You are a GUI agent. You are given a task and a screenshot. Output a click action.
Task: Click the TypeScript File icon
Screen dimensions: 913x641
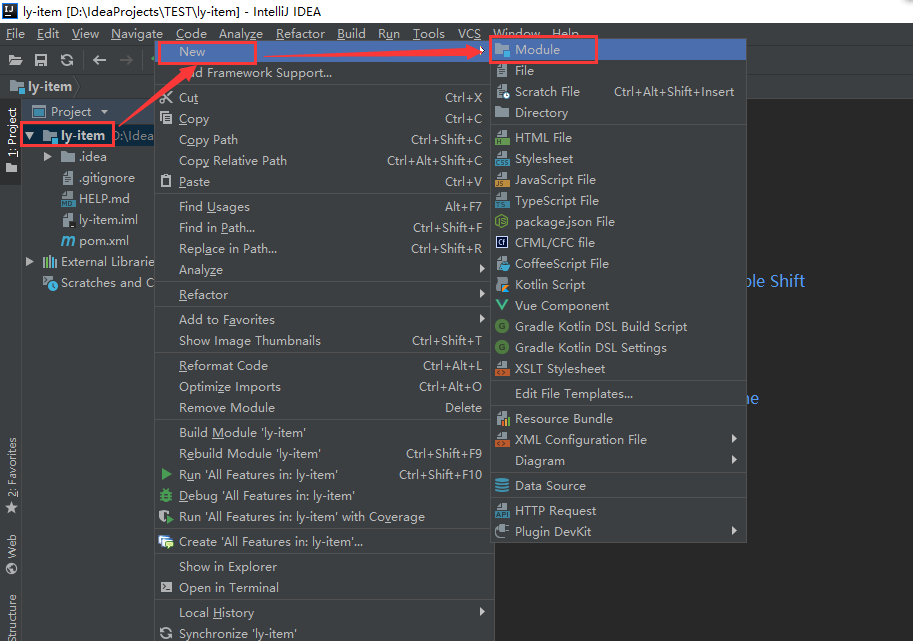(x=502, y=201)
